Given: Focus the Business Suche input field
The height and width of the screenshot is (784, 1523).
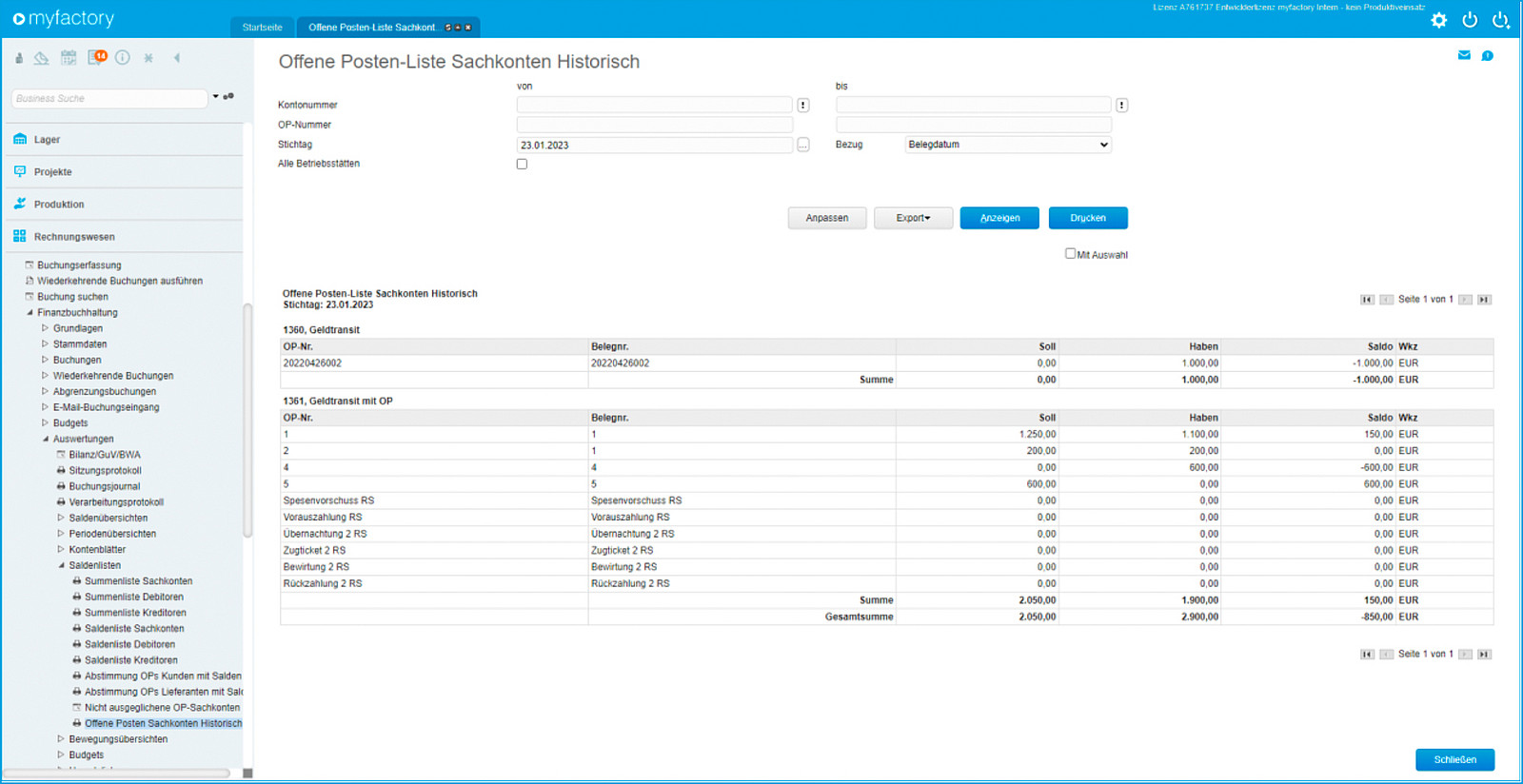Looking at the screenshot, I should [109, 98].
